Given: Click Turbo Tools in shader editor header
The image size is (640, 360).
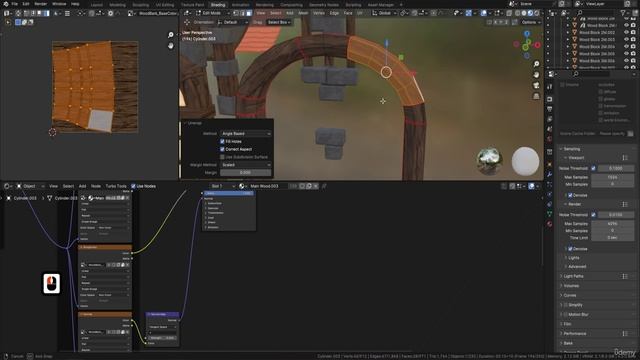Looking at the screenshot, I should pyautogui.click(x=116, y=186).
